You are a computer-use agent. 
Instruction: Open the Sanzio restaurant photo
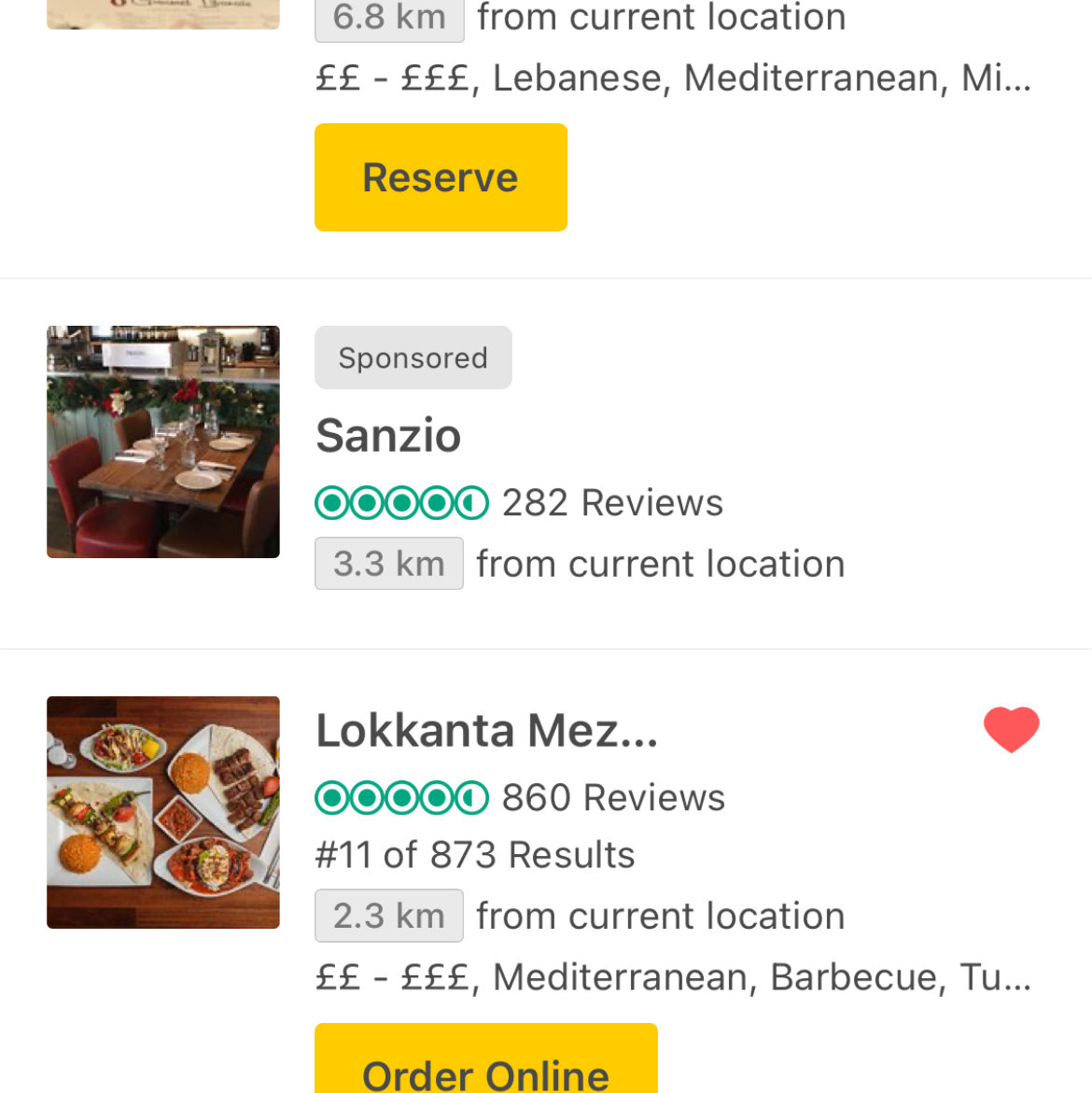coord(163,441)
